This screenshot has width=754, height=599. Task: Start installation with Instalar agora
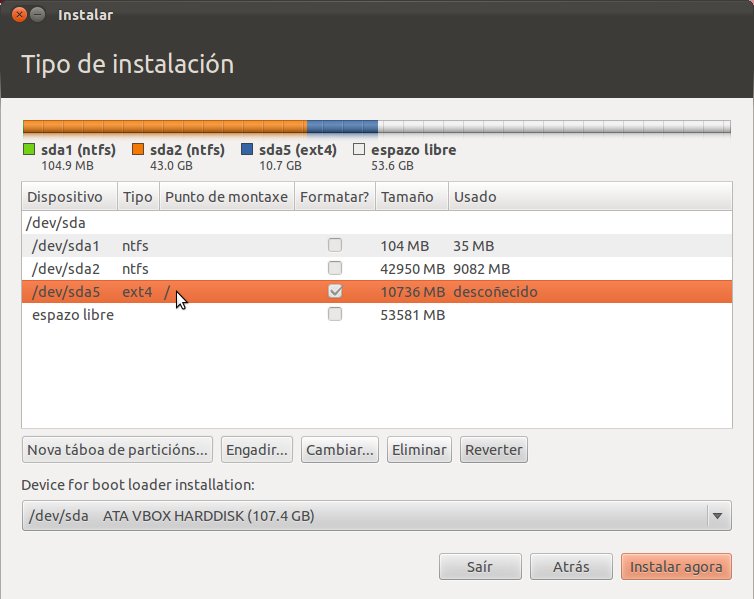pos(676,566)
